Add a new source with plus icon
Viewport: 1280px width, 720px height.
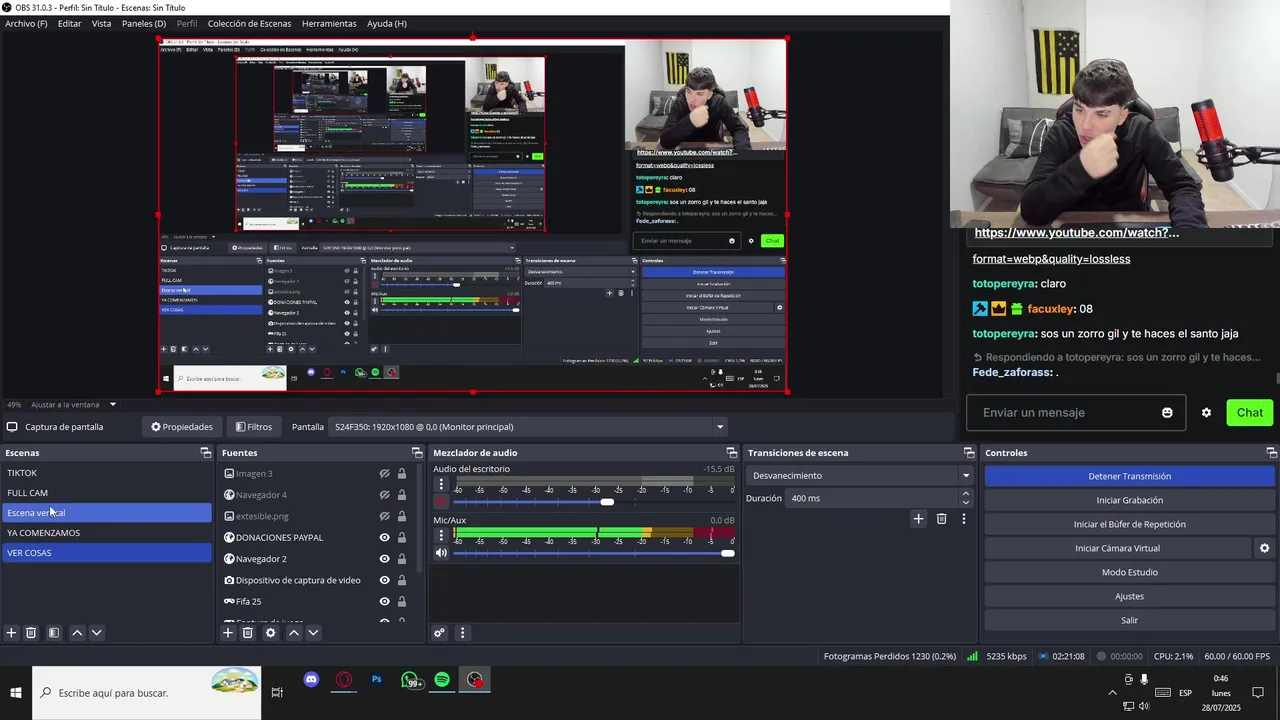tap(228, 633)
